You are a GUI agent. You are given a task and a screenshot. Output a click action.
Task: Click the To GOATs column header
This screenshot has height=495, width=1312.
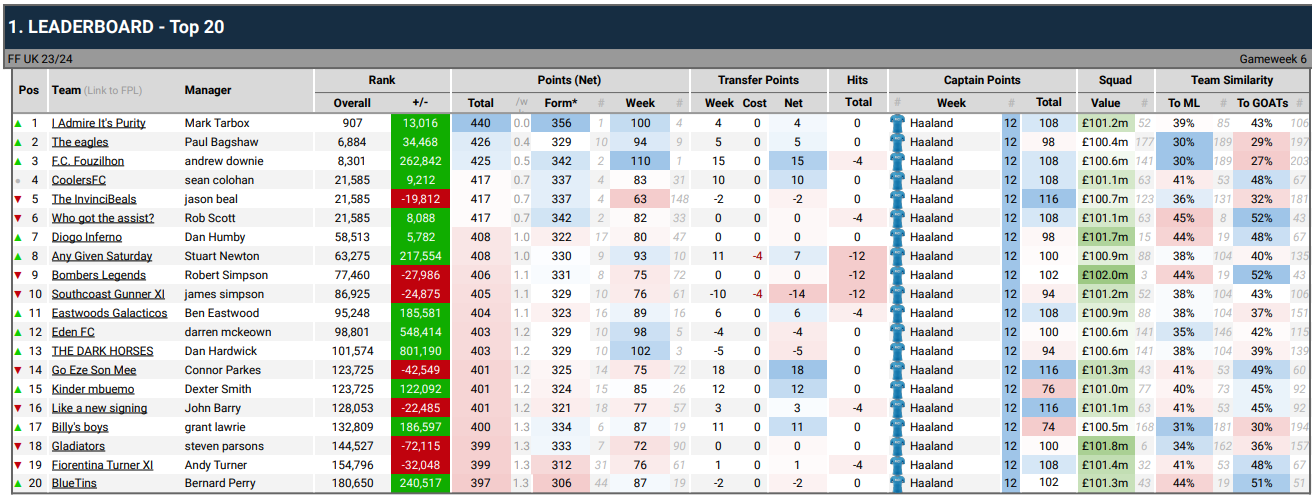(1256, 103)
